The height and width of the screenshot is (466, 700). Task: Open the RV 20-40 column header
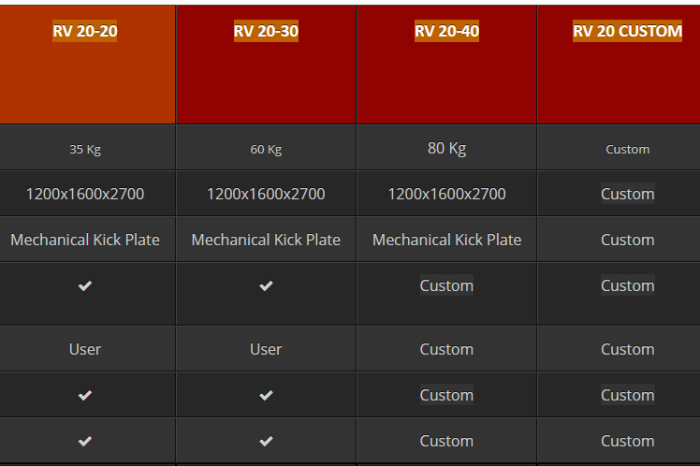click(447, 31)
